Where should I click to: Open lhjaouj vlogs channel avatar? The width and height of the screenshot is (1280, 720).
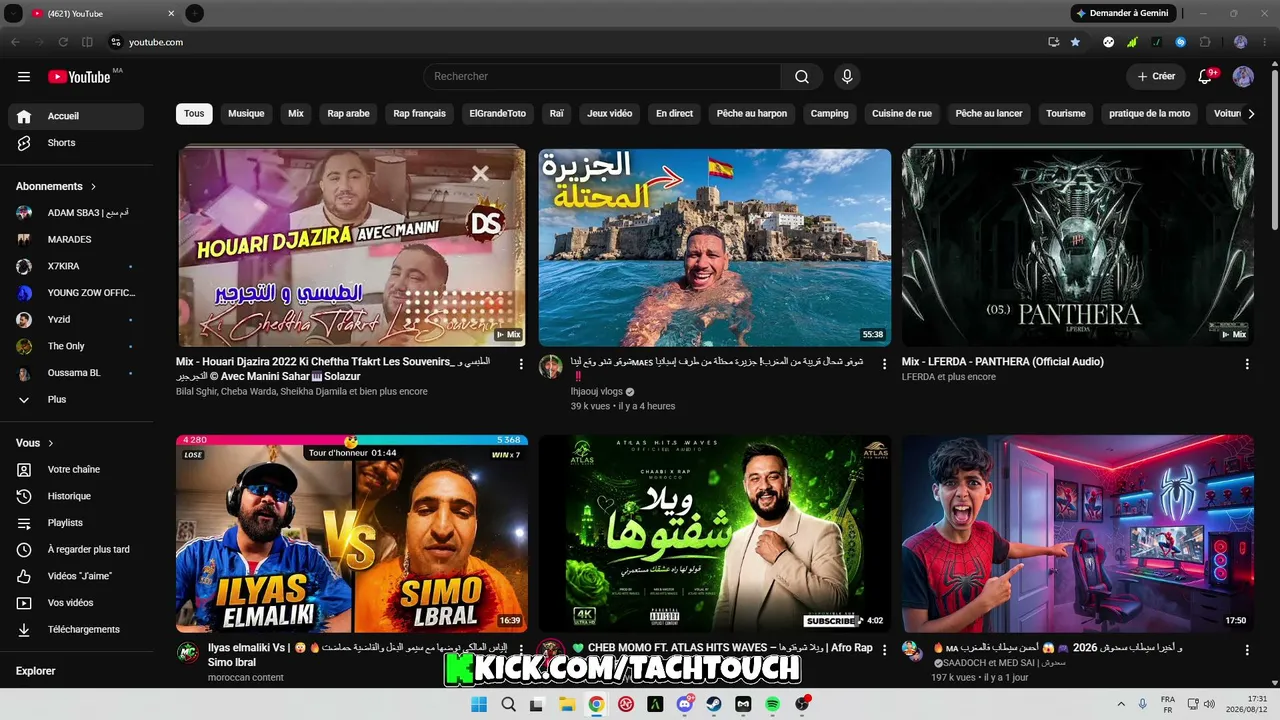point(550,366)
